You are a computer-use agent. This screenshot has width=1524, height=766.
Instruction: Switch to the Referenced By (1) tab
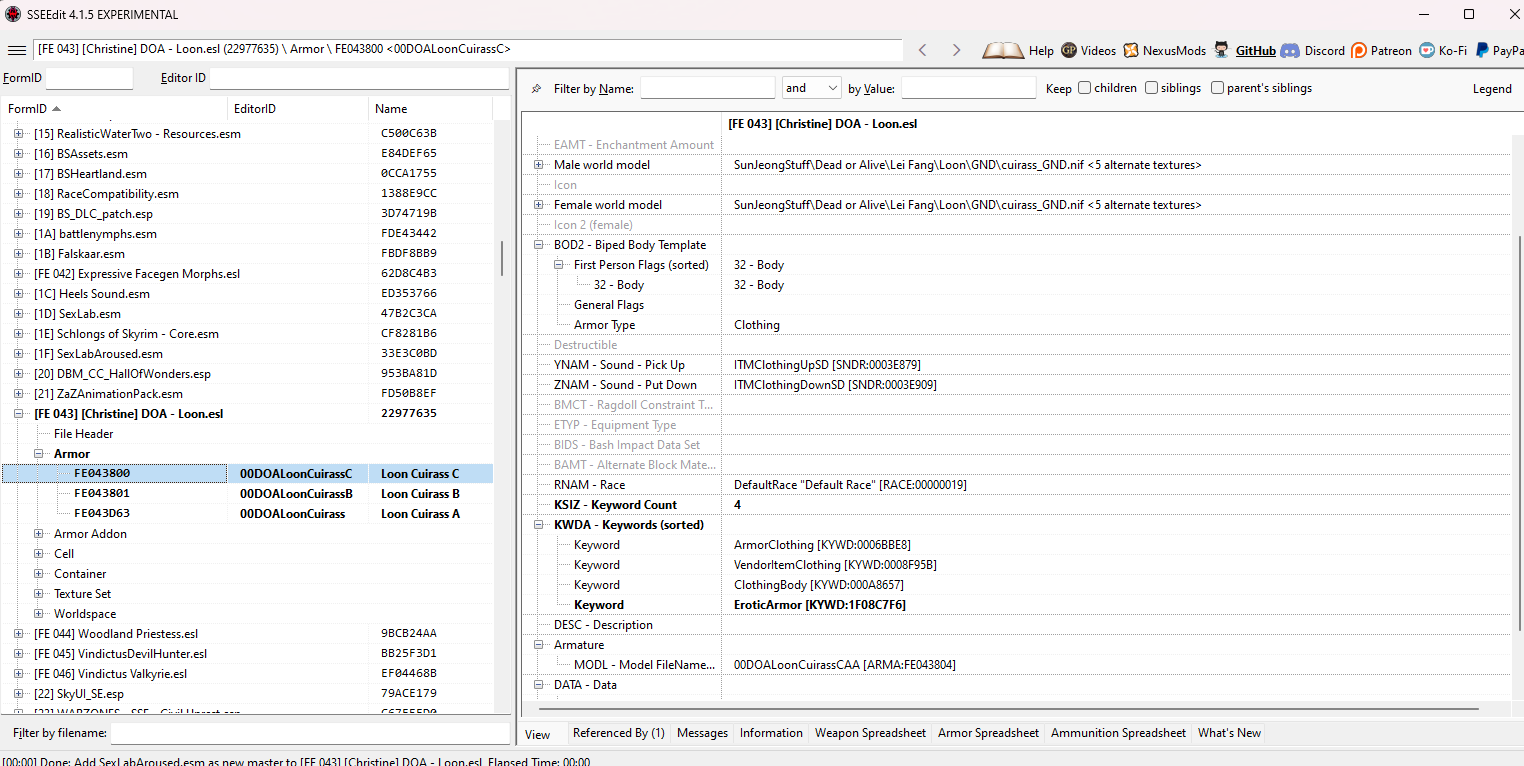click(x=618, y=733)
